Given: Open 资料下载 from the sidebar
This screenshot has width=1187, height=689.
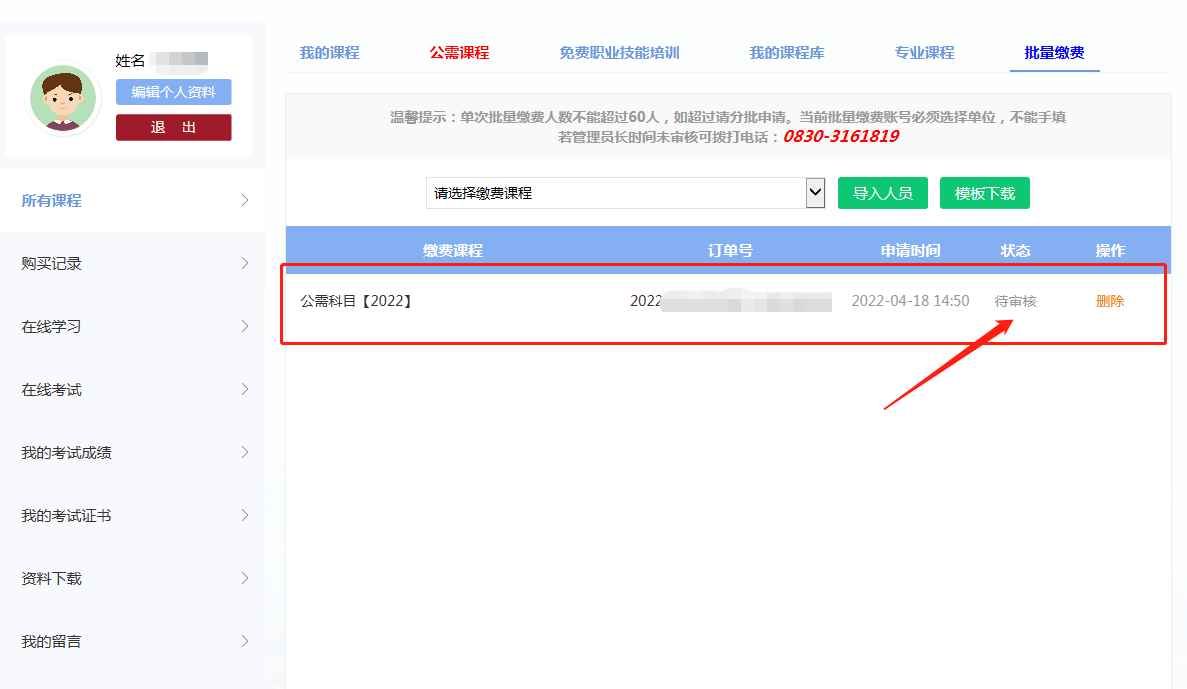Looking at the screenshot, I should tap(52, 579).
